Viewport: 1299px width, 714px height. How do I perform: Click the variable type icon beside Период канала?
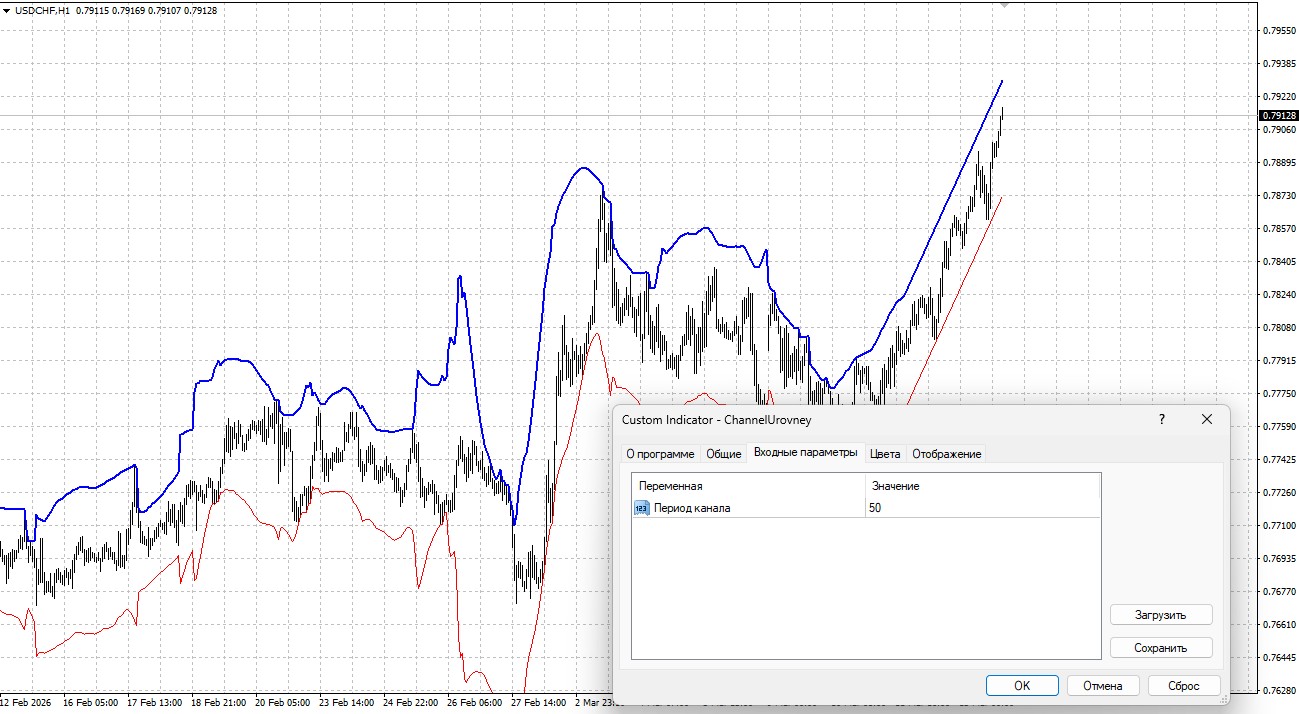[x=642, y=508]
